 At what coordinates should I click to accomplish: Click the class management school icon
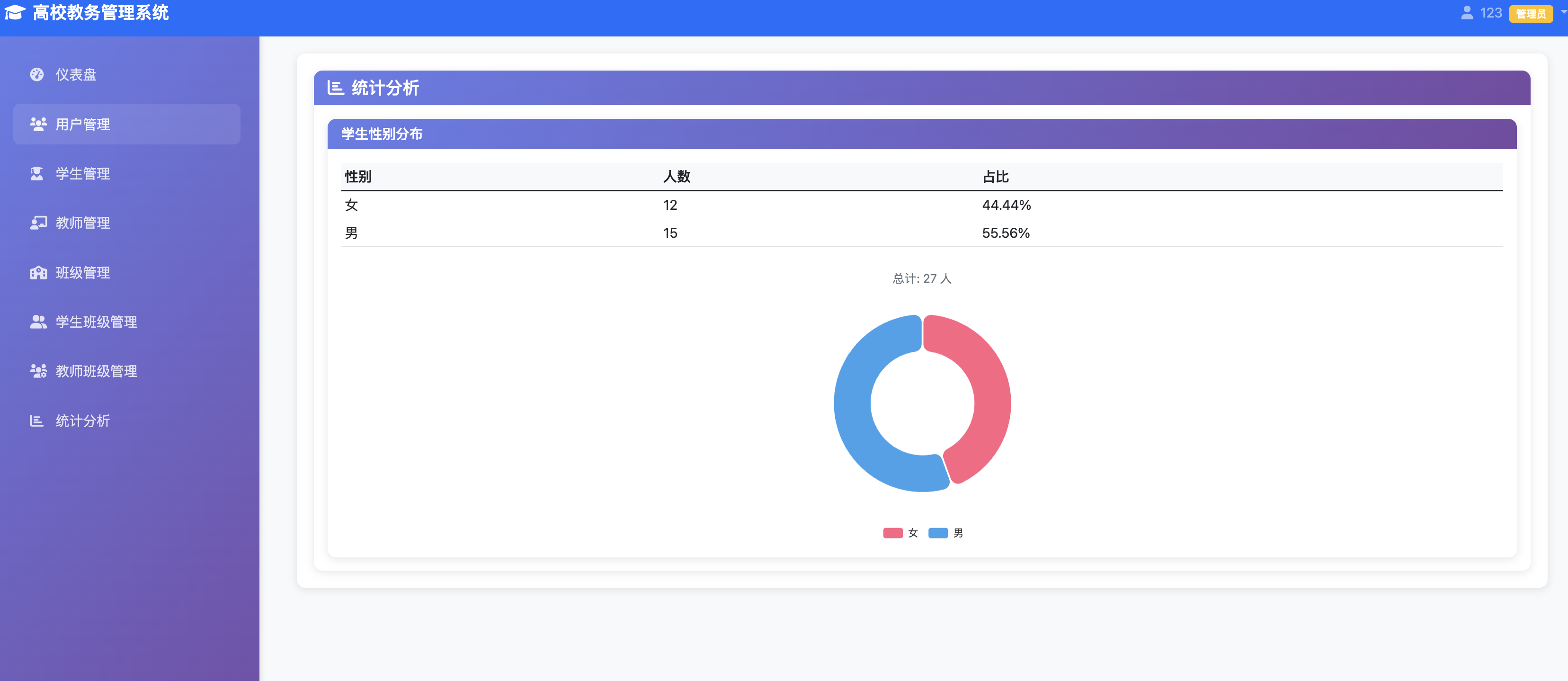pos(38,272)
